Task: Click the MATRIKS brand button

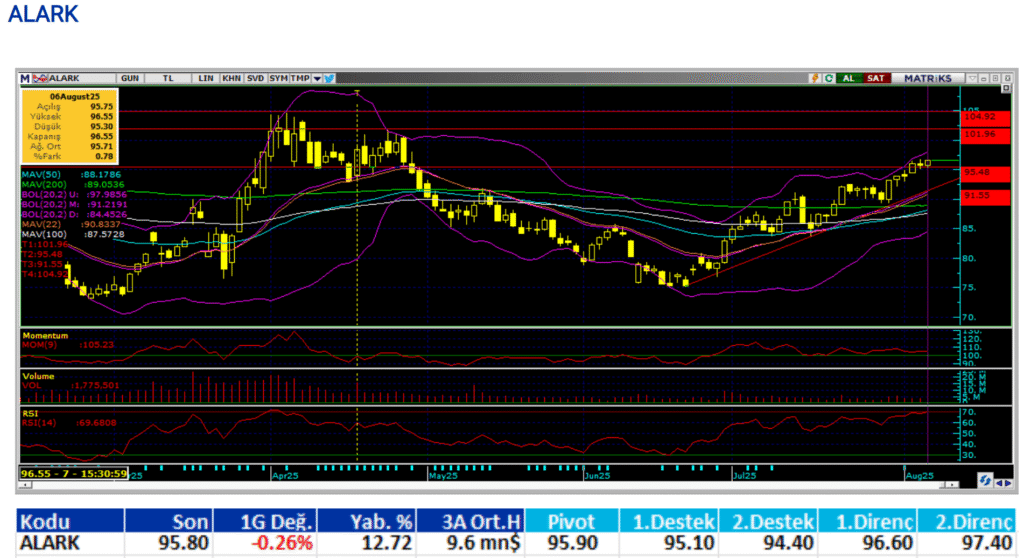Action: point(928,78)
